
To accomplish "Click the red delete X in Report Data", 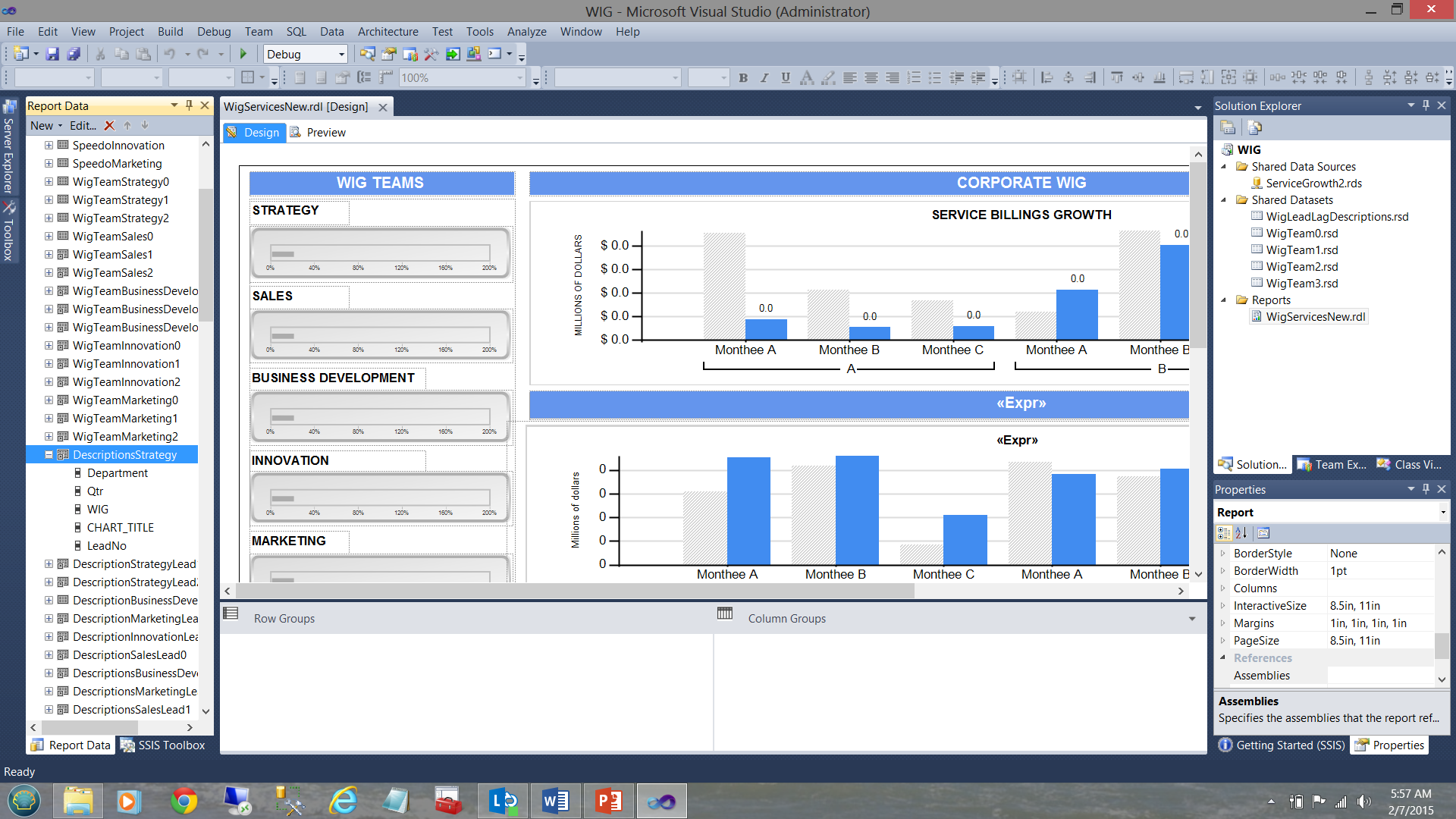I will point(109,126).
